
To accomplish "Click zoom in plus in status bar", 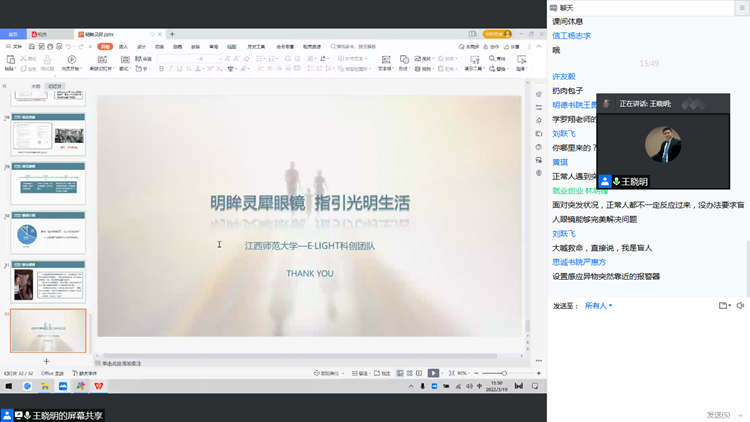I will tap(539, 373).
